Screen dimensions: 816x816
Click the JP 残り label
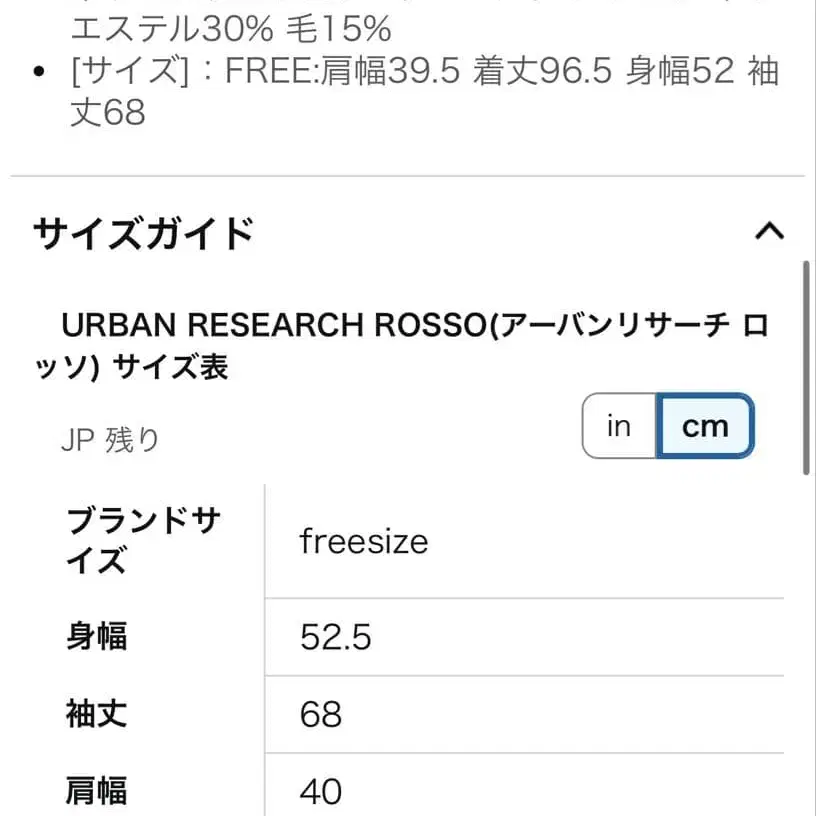point(110,440)
